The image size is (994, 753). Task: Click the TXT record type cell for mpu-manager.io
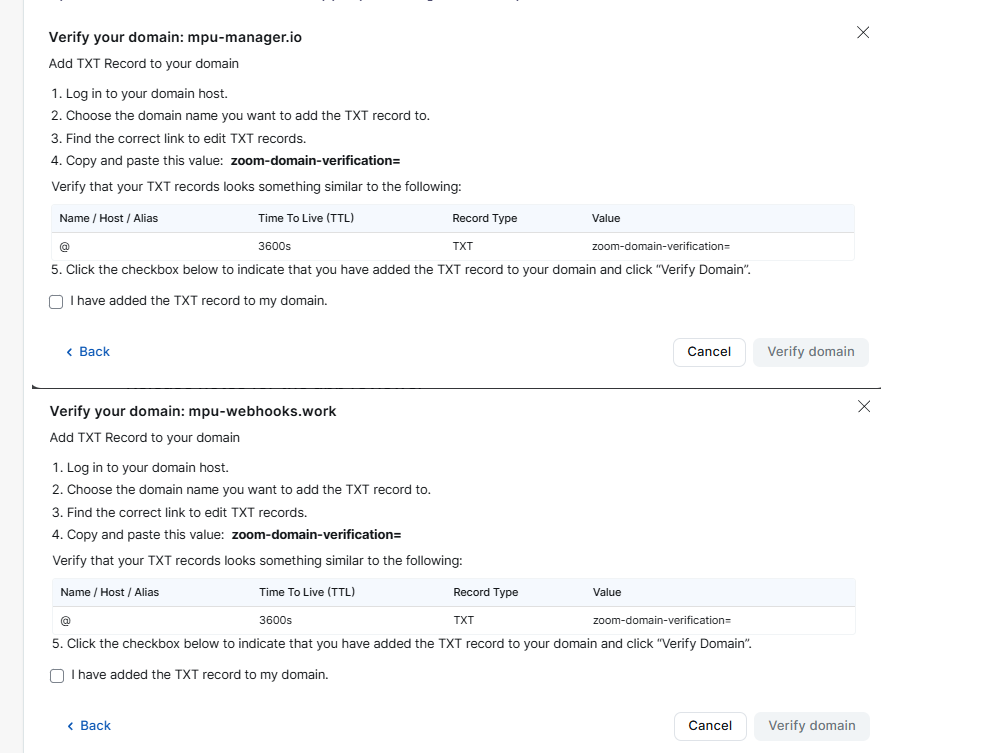click(x=463, y=246)
